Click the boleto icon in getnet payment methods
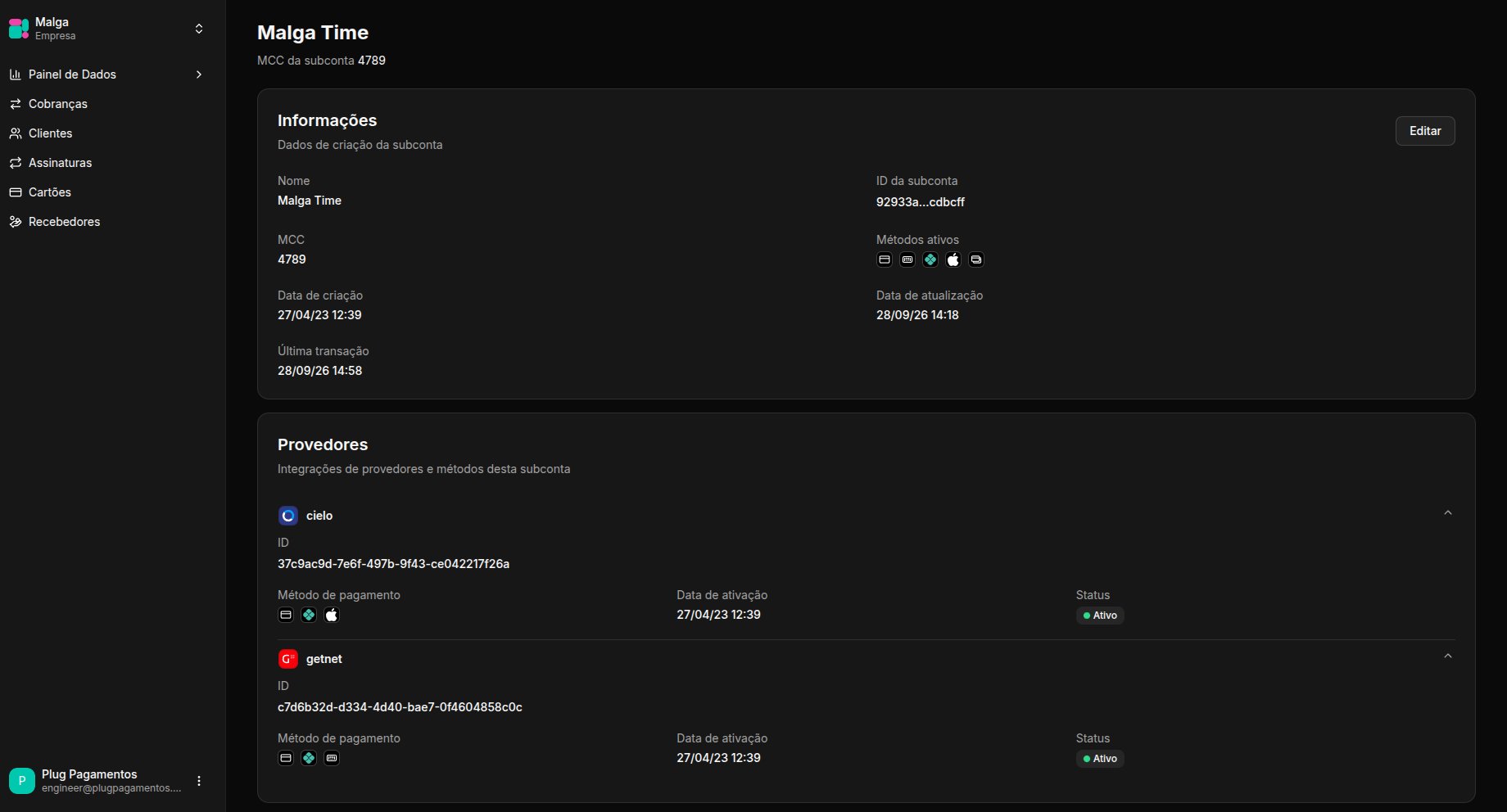 click(332, 758)
